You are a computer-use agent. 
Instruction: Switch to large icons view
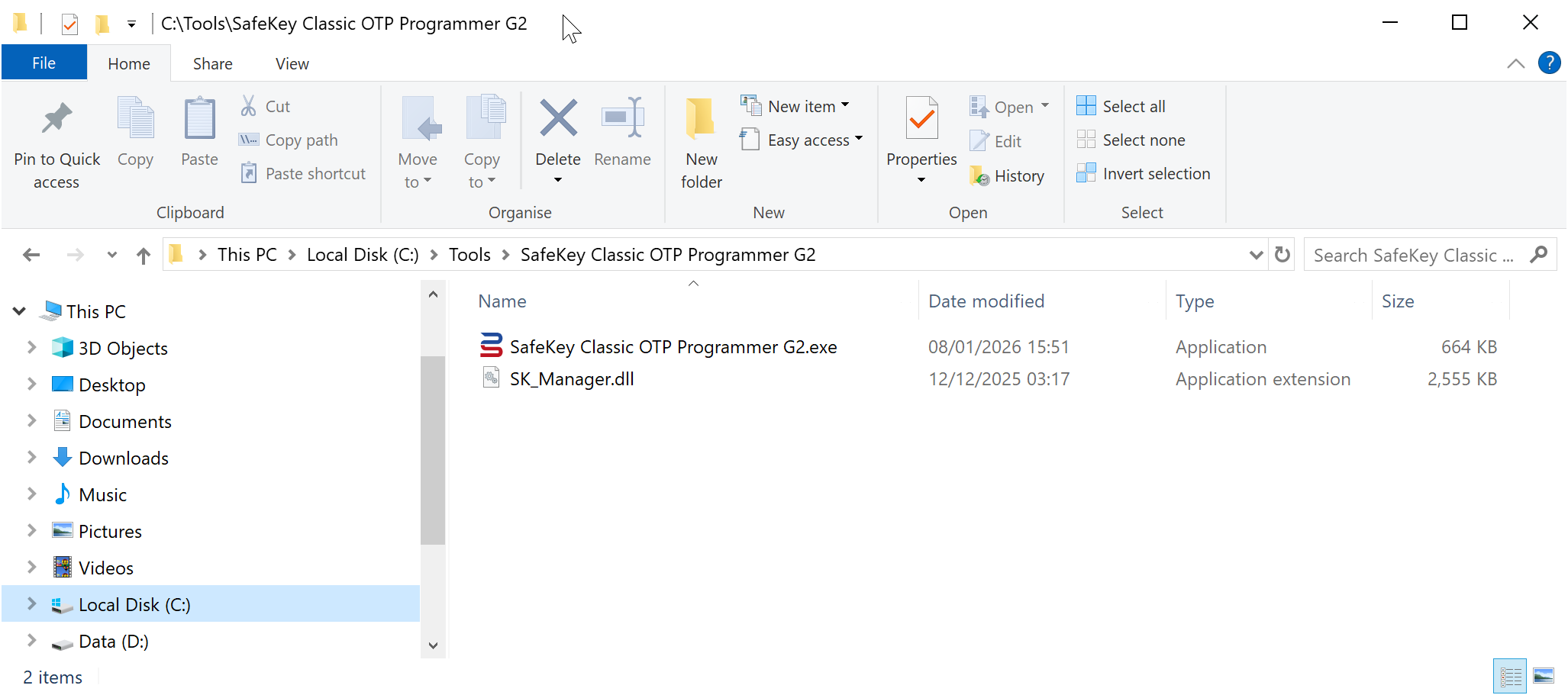pos(1543,676)
